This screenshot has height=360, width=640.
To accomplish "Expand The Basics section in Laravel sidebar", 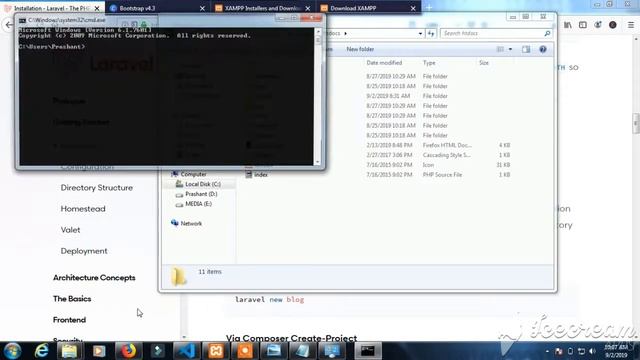I will [72, 299].
